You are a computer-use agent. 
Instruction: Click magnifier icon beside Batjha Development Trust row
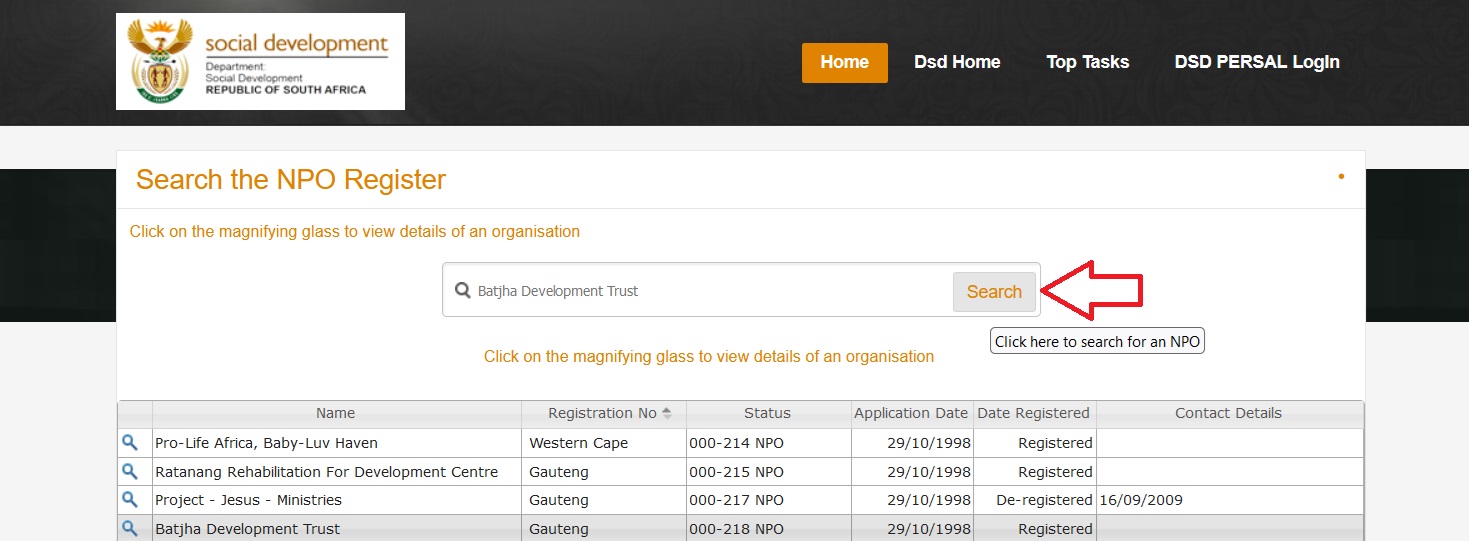tap(129, 528)
